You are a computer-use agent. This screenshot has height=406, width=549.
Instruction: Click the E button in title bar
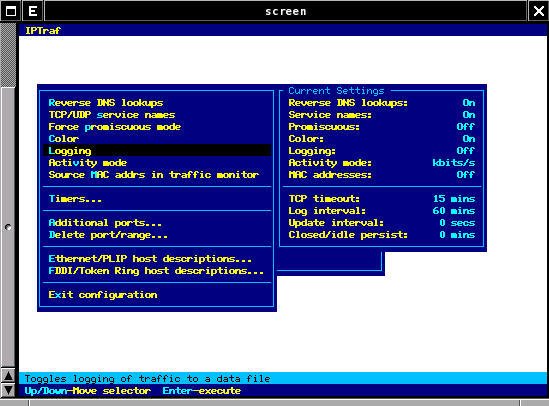[33, 11]
